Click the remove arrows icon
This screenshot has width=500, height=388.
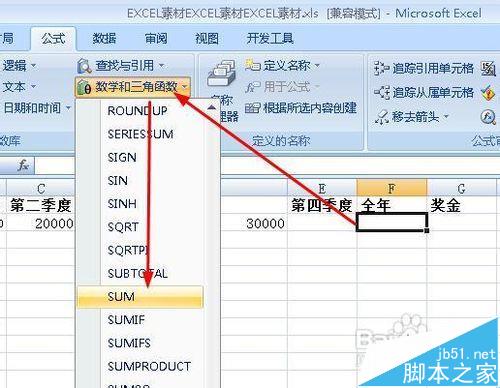pyautogui.click(x=381, y=117)
